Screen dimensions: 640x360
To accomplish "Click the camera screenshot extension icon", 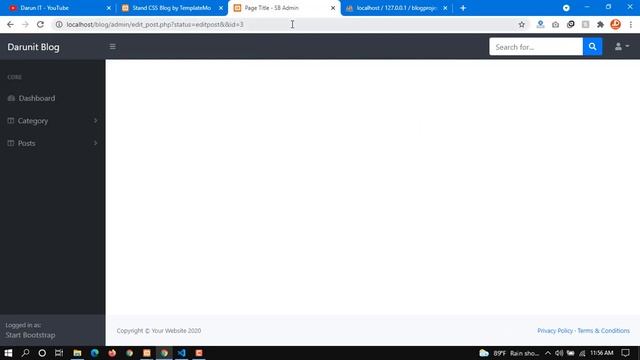I will pos(556,24).
